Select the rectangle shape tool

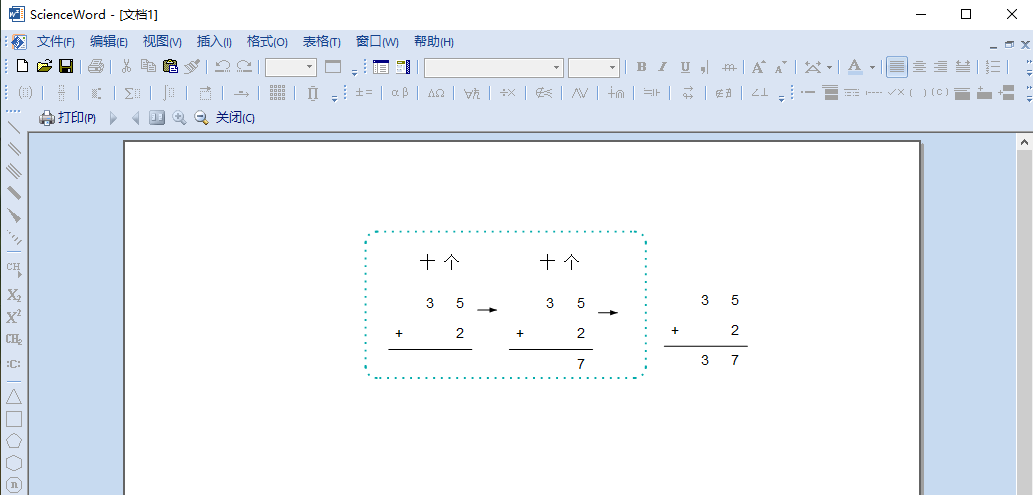[14, 419]
